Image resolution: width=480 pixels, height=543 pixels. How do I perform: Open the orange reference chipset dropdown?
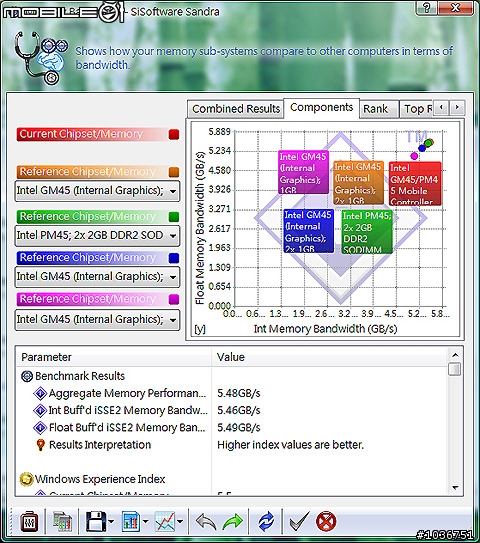click(97, 191)
